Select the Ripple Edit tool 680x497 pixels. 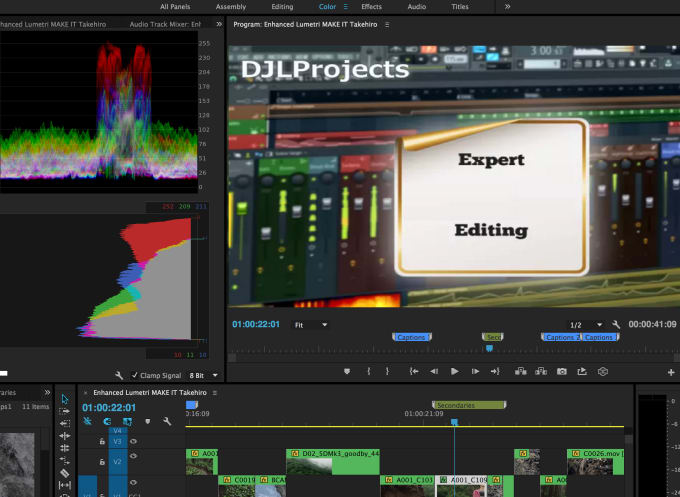coord(65,436)
